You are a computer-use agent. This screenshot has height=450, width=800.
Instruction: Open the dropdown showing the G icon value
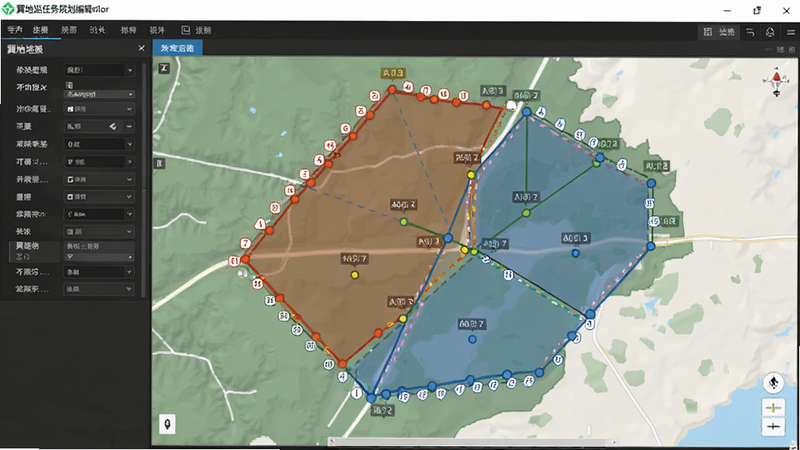click(x=99, y=180)
